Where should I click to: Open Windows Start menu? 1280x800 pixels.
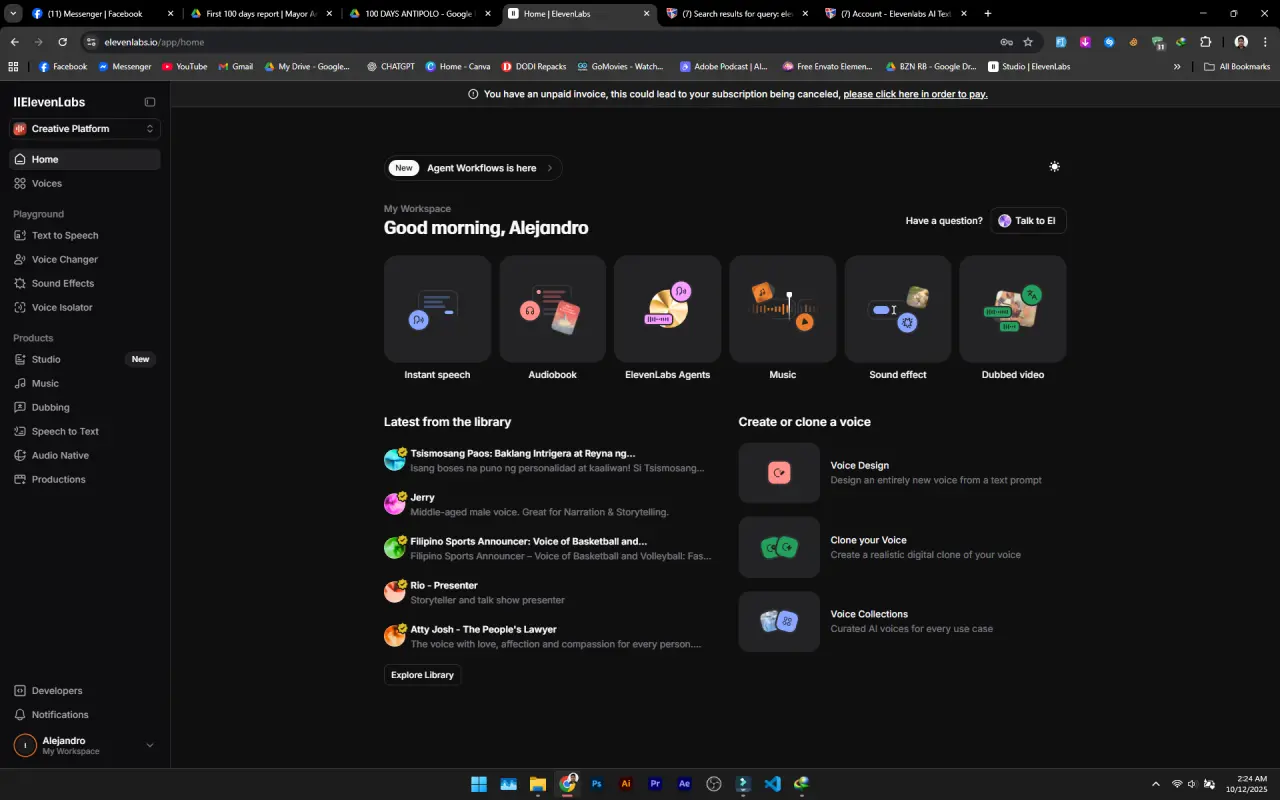(479, 784)
